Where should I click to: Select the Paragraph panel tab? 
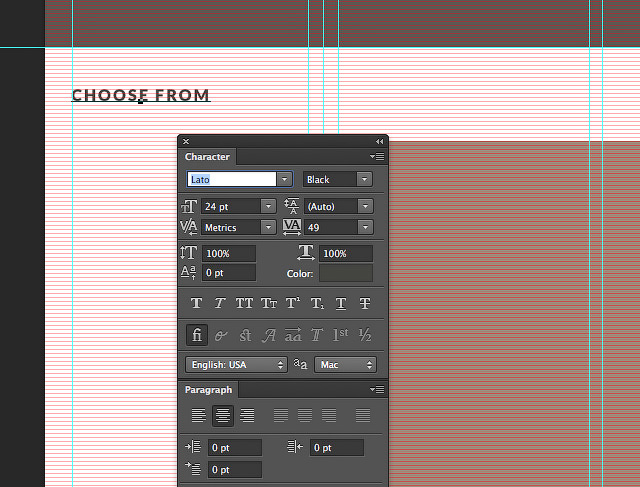tap(208, 389)
